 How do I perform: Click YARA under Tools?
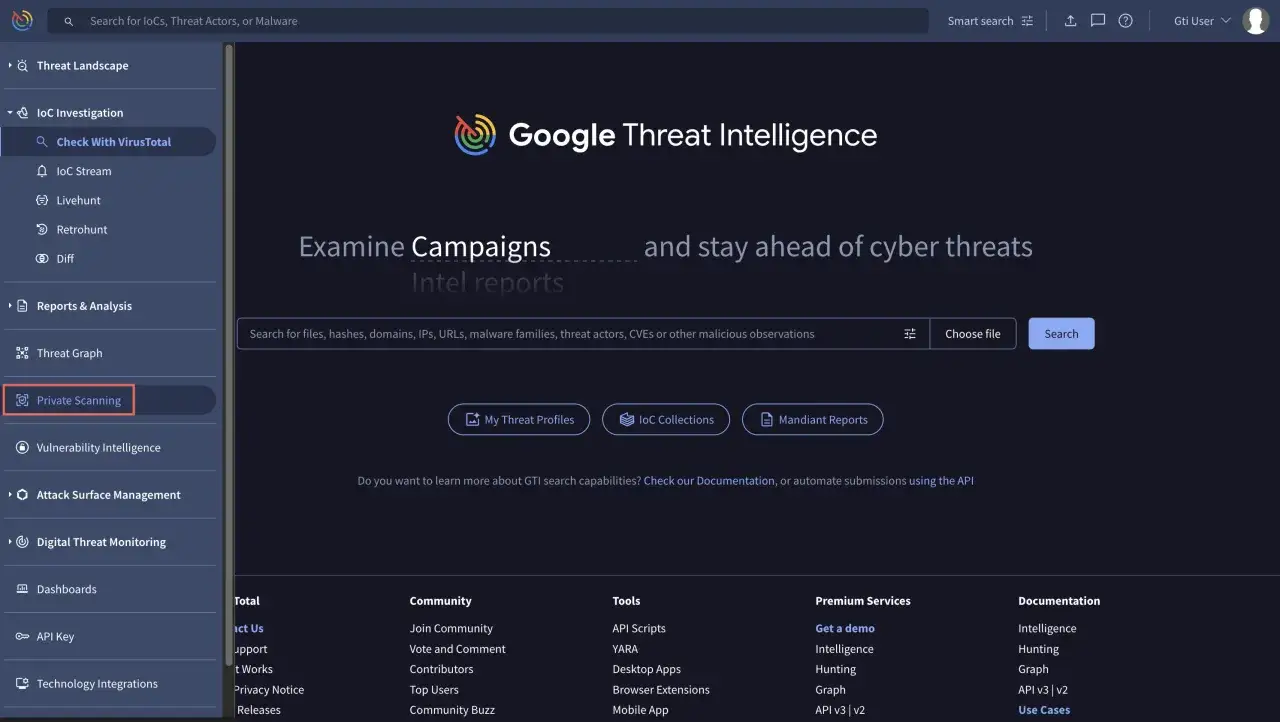click(x=625, y=649)
